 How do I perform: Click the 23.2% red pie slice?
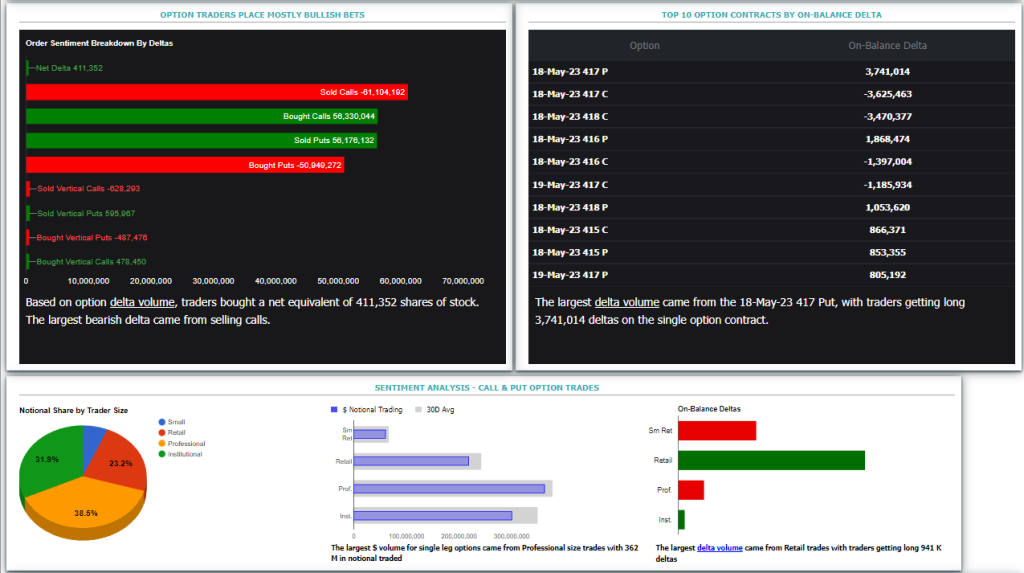[121, 461]
